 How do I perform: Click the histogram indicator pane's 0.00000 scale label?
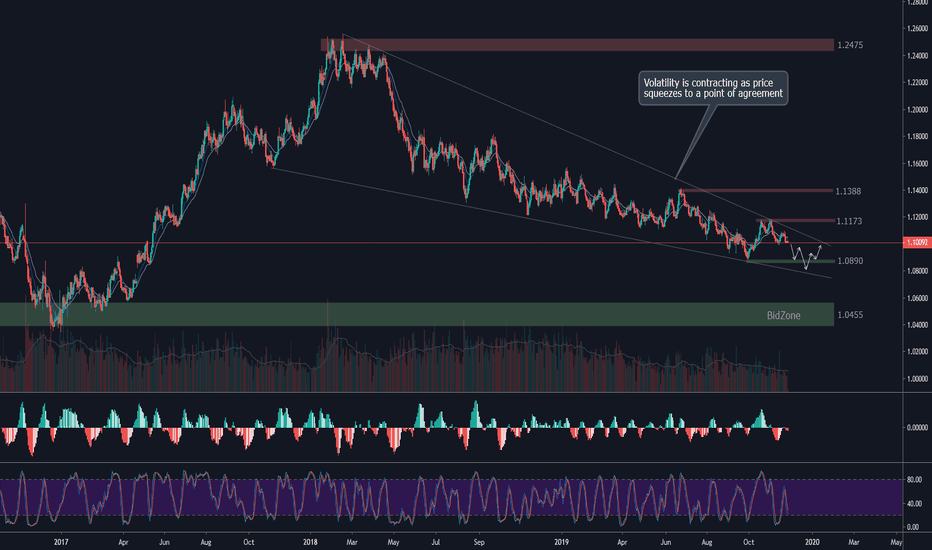[915, 428]
